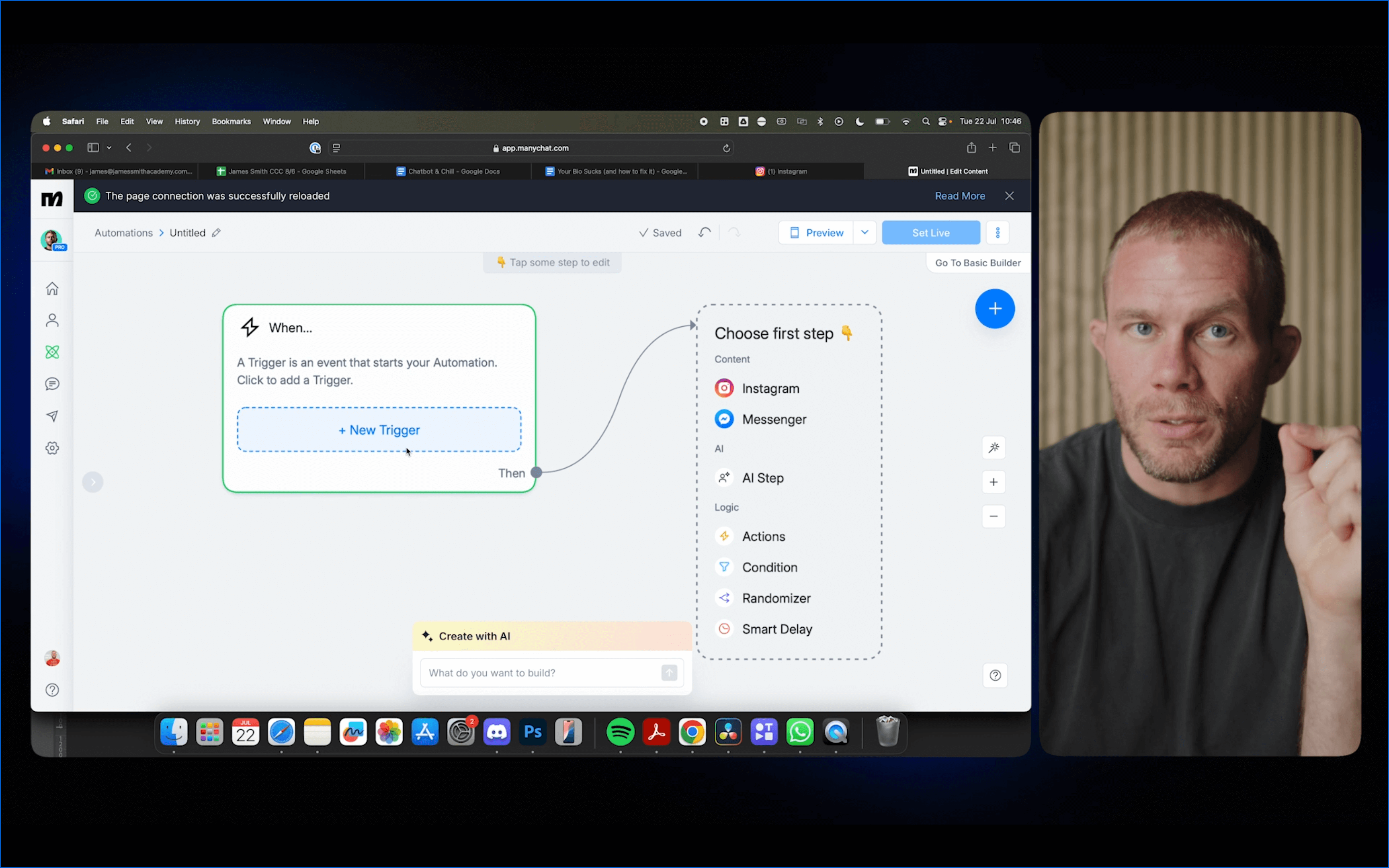Open Safari Bookmarks menu
Viewport: 1389px width, 868px height.
click(231, 122)
